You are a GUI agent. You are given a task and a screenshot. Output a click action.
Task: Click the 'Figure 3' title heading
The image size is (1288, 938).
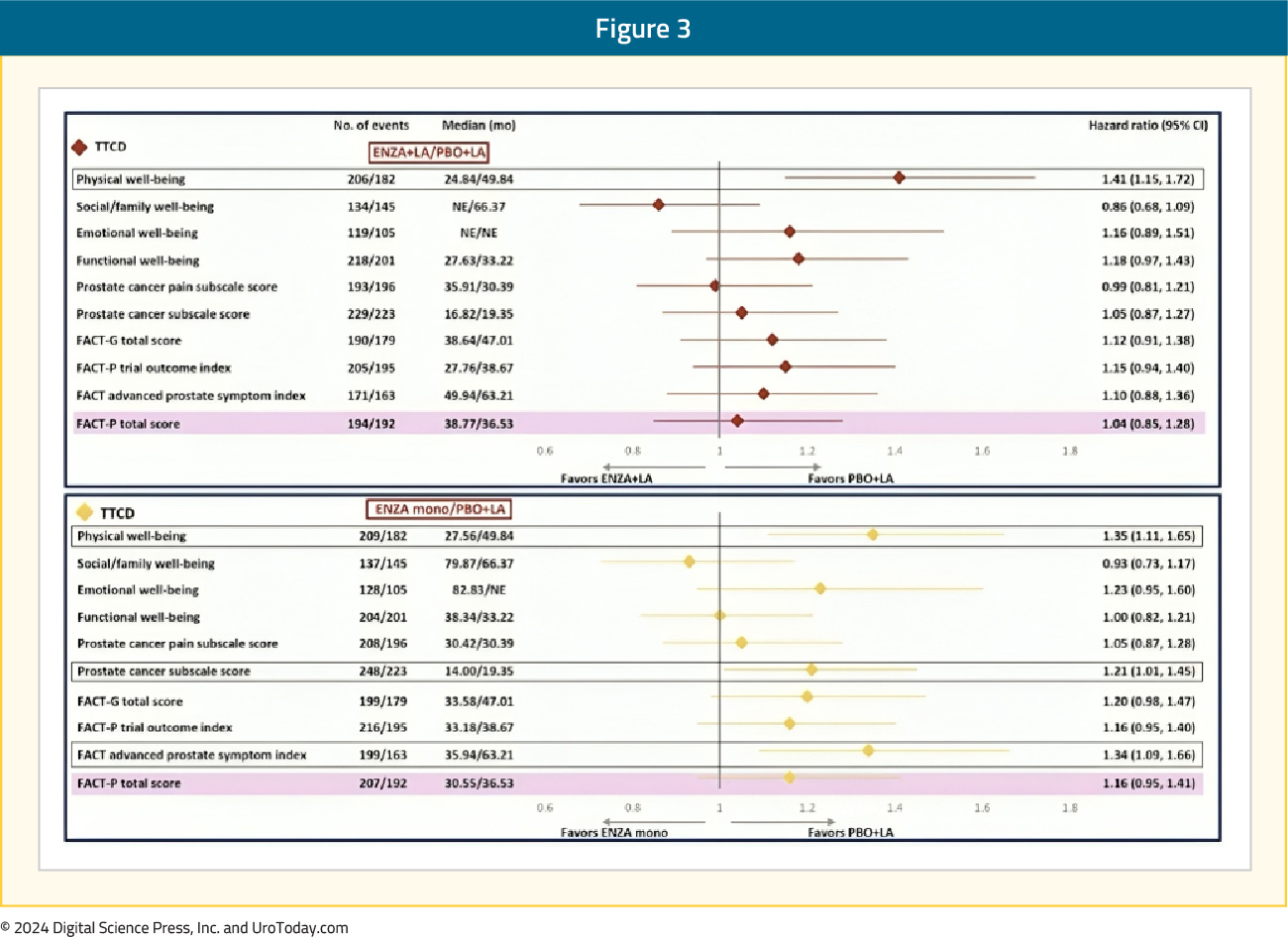643,29
